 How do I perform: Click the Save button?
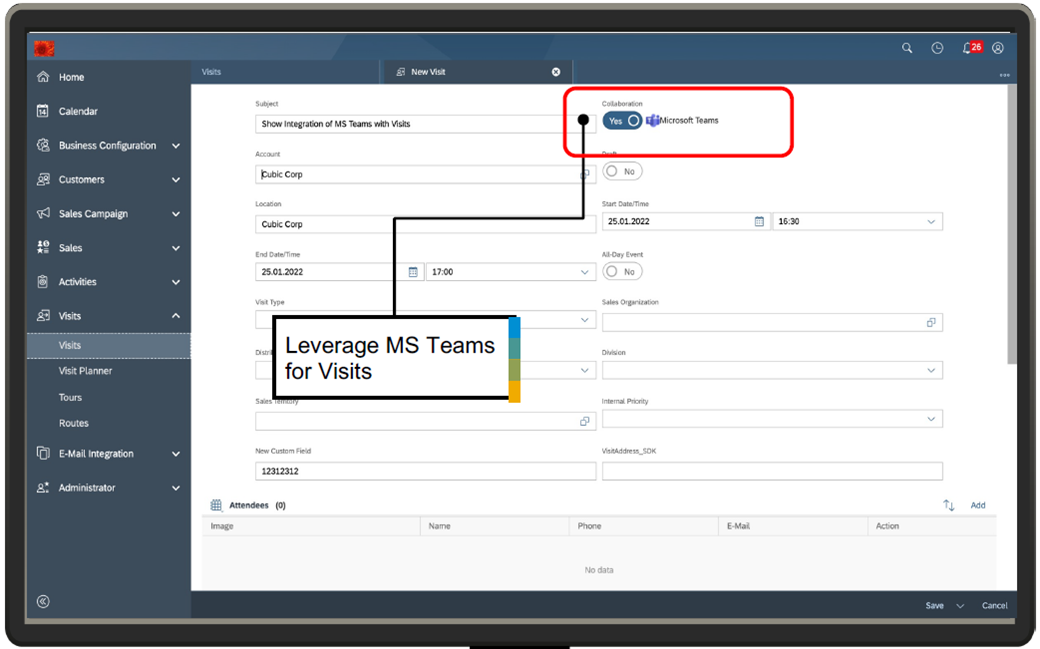(x=935, y=606)
